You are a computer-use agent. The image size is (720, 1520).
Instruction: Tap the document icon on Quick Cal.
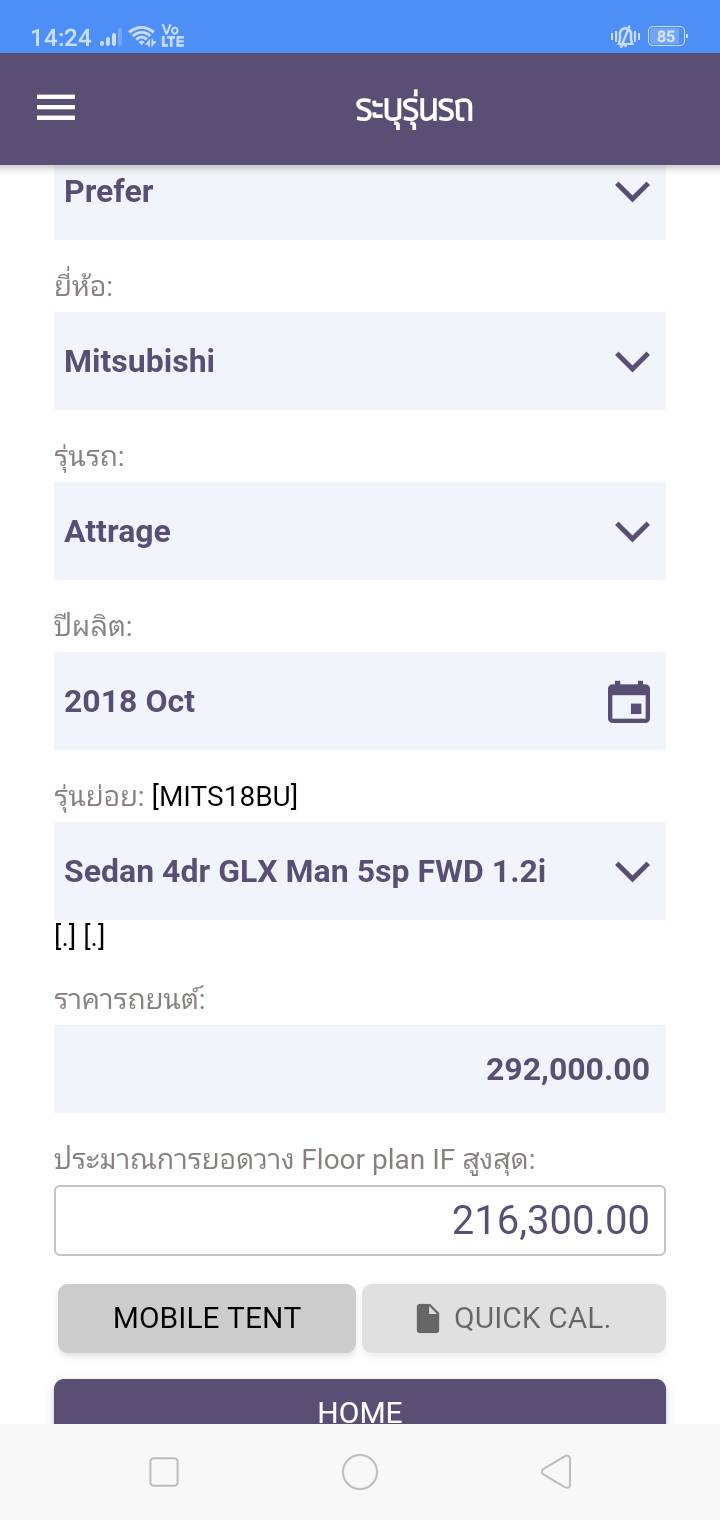pos(428,1319)
